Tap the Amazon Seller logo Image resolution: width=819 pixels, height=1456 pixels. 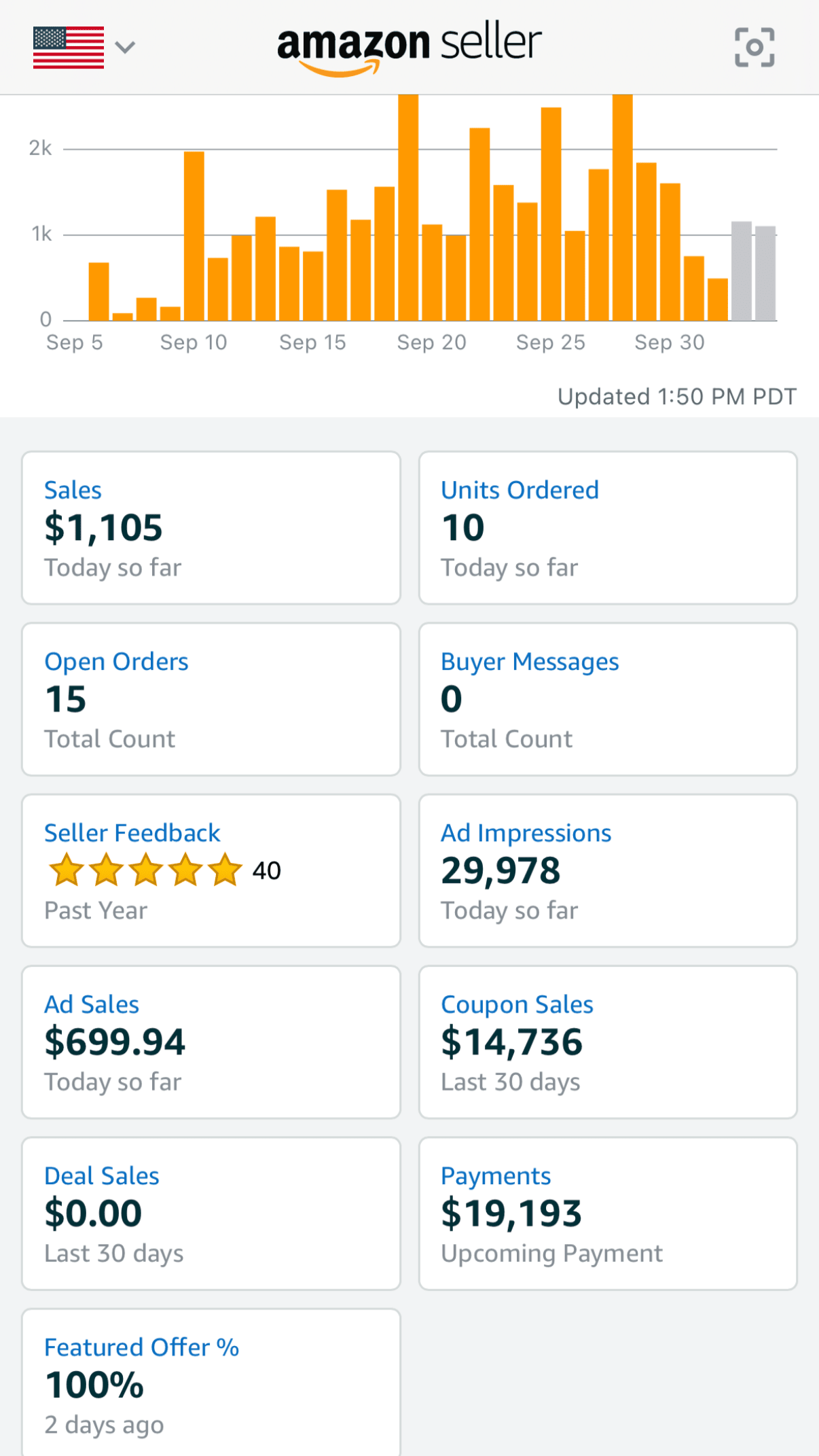coord(409,48)
